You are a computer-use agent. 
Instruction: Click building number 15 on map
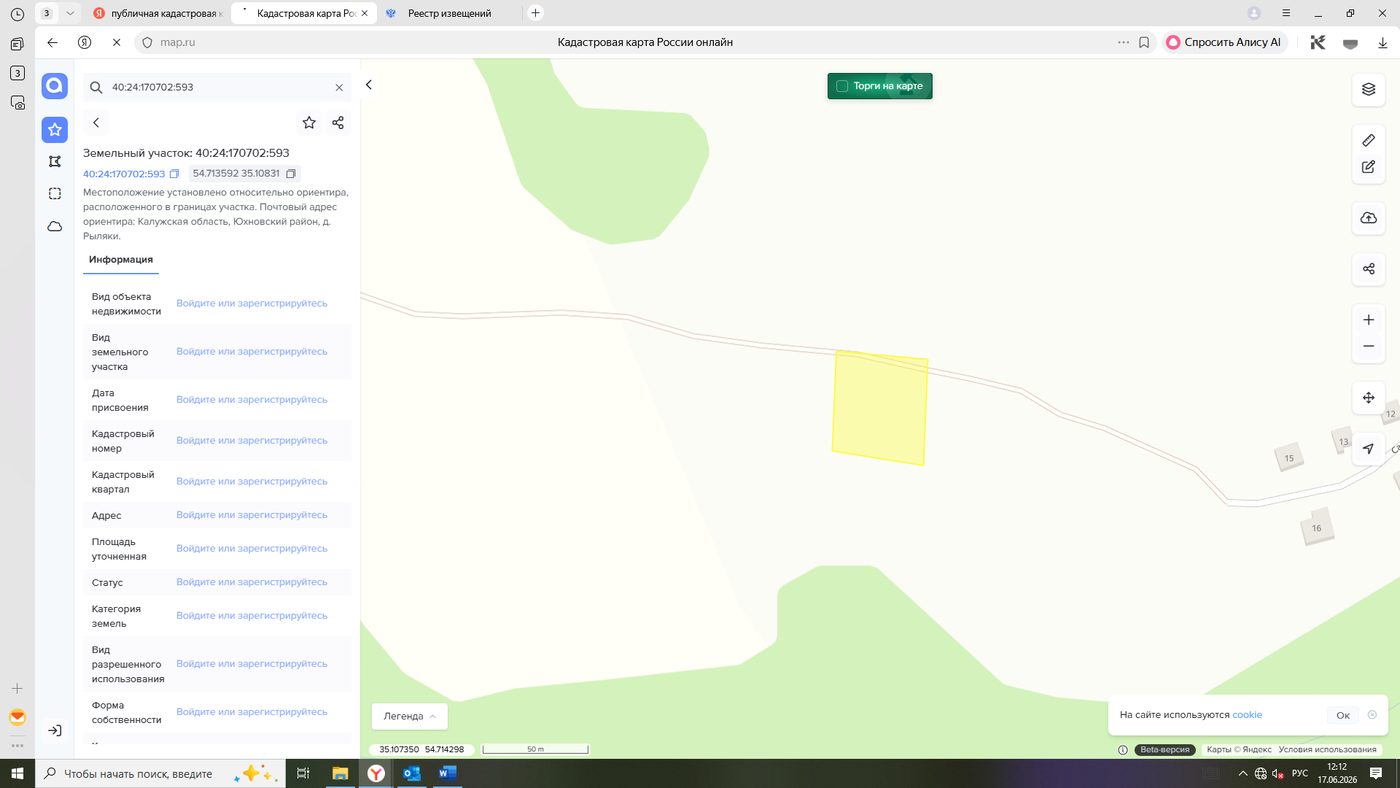point(1289,458)
